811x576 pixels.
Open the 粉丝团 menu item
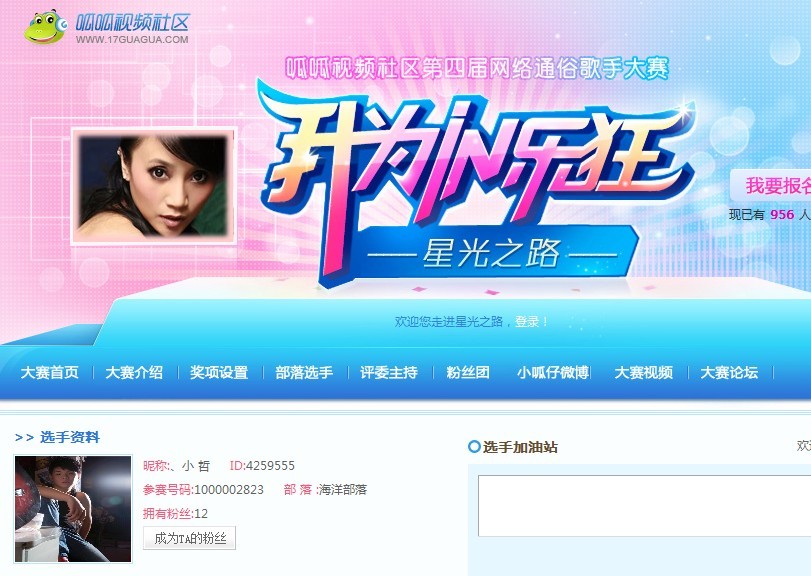click(468, 372)
